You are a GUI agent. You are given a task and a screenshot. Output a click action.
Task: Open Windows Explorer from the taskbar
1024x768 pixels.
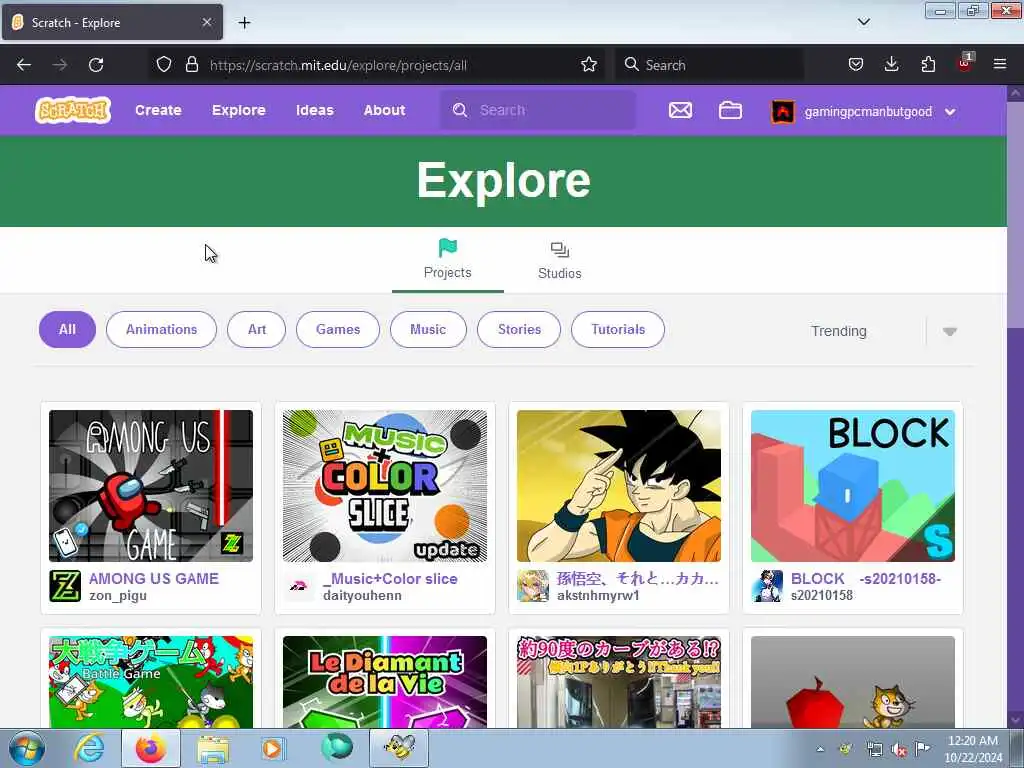tap(213, 749)
